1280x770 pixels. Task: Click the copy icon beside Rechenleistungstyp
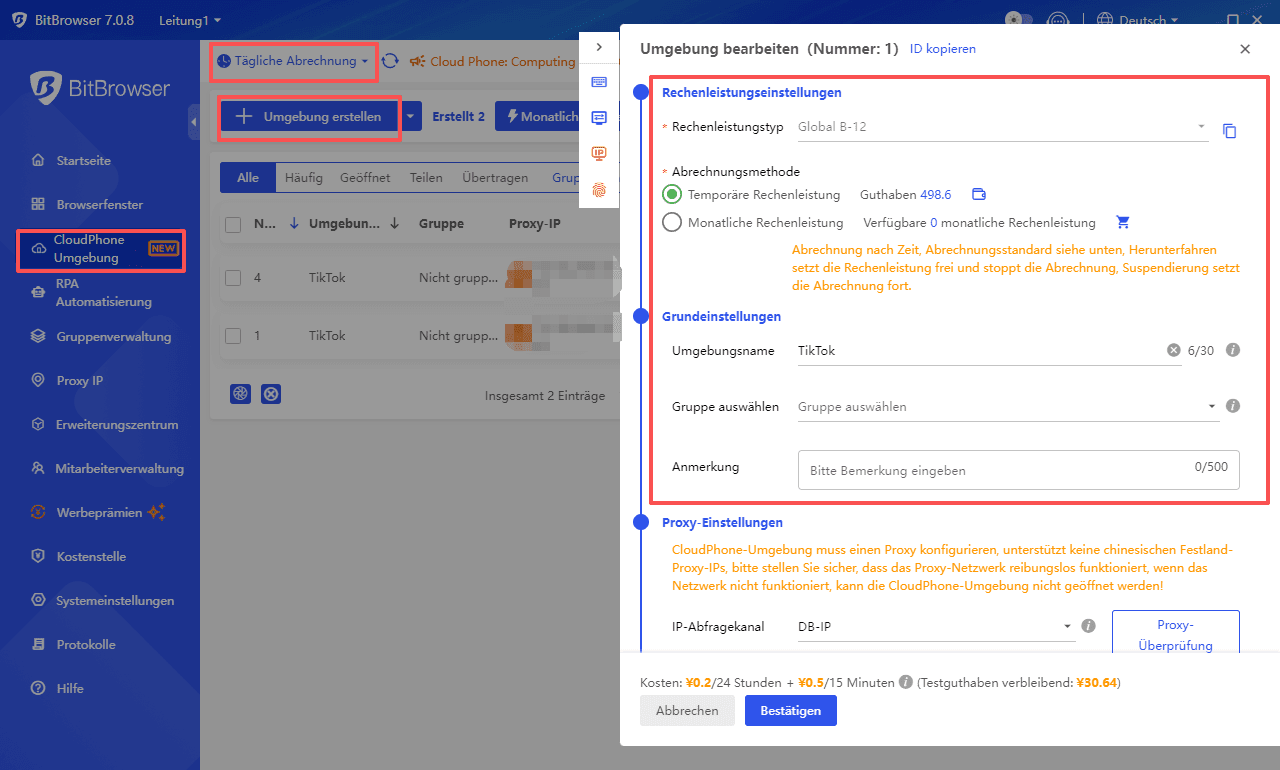(1230, 131)
